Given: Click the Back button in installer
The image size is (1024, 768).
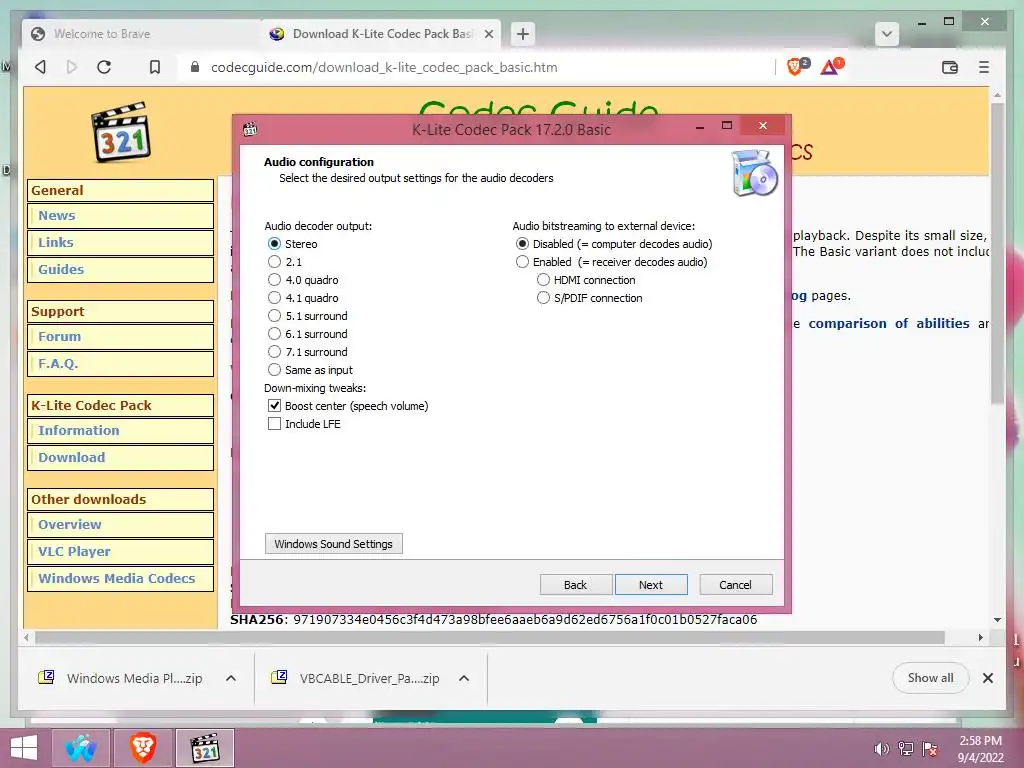Looking at the screenshot, I should coord(575,584).
